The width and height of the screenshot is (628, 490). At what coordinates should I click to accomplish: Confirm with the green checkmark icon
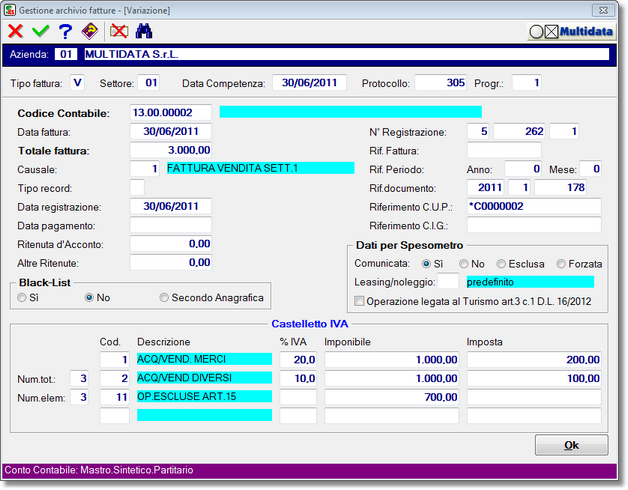coord(40,31)
